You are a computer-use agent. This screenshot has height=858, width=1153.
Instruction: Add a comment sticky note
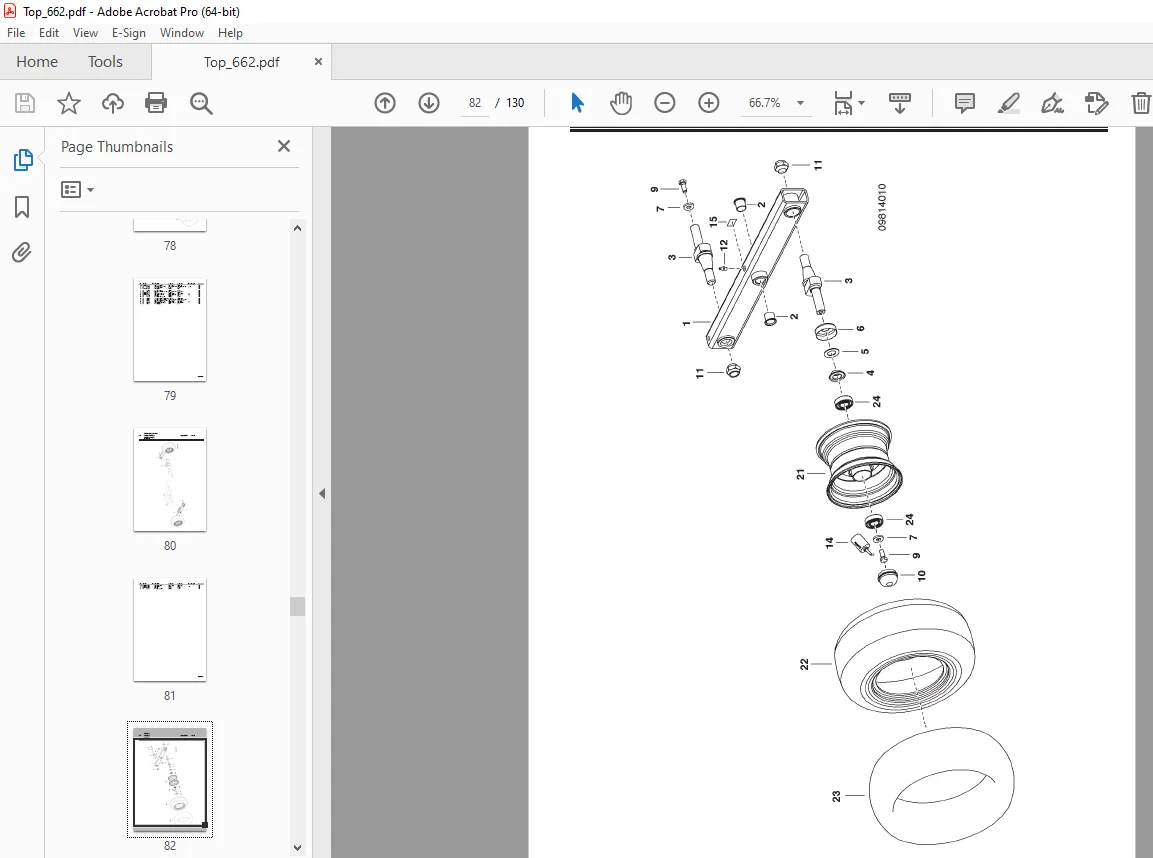click(x=965, y=103)
